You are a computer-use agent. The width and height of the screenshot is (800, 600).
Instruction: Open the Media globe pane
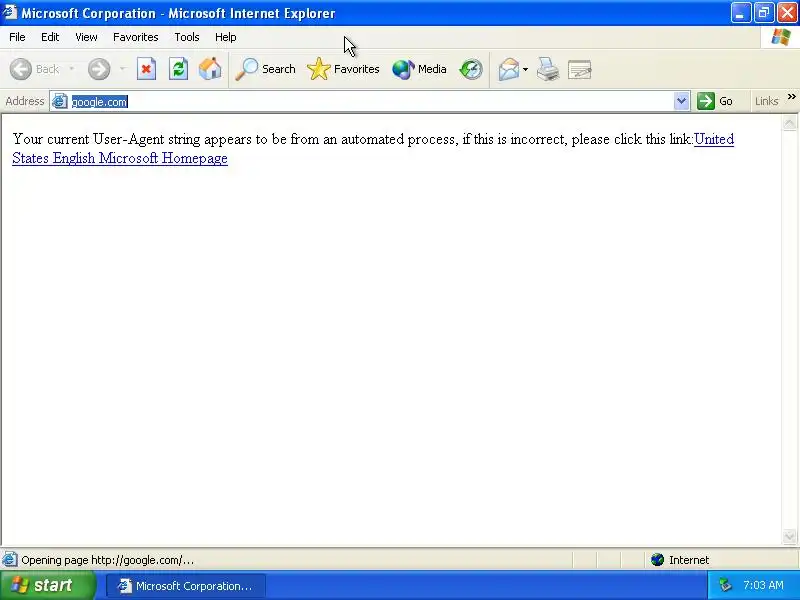tap(419, 69)
